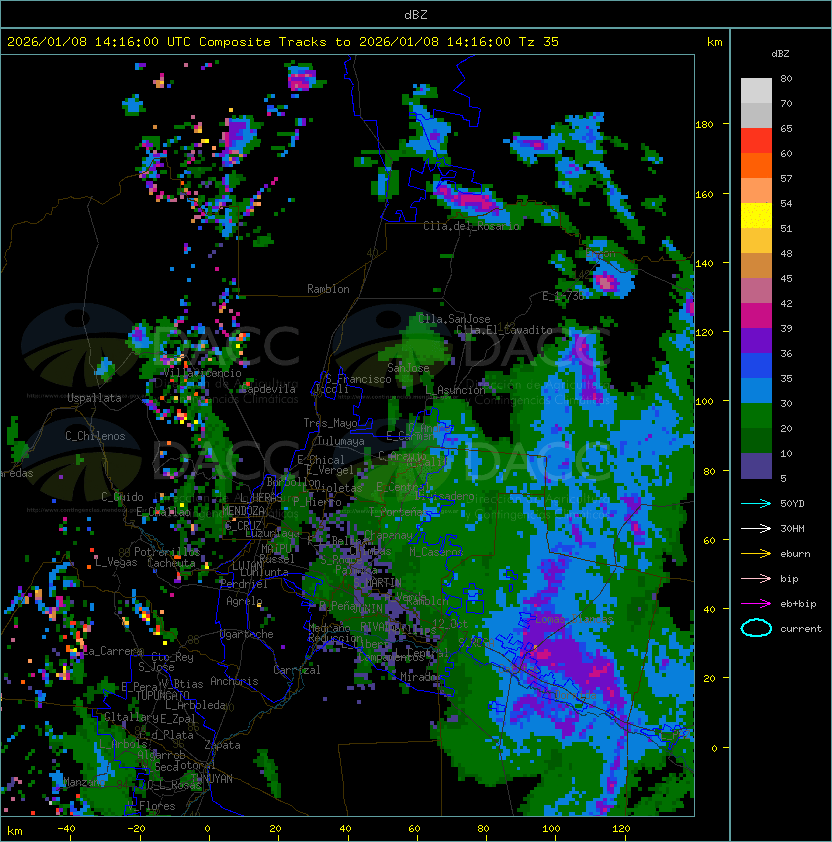Click the yellow eburn arrow in legend

pos(756,553)
